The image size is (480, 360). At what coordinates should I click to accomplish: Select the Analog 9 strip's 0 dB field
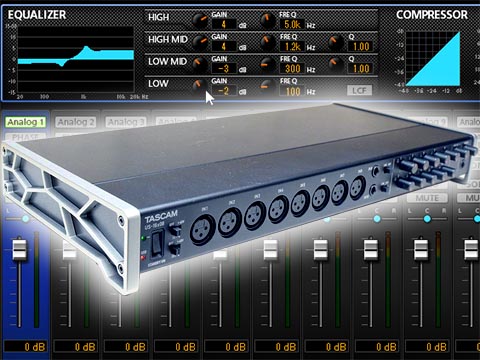point(427,347)
